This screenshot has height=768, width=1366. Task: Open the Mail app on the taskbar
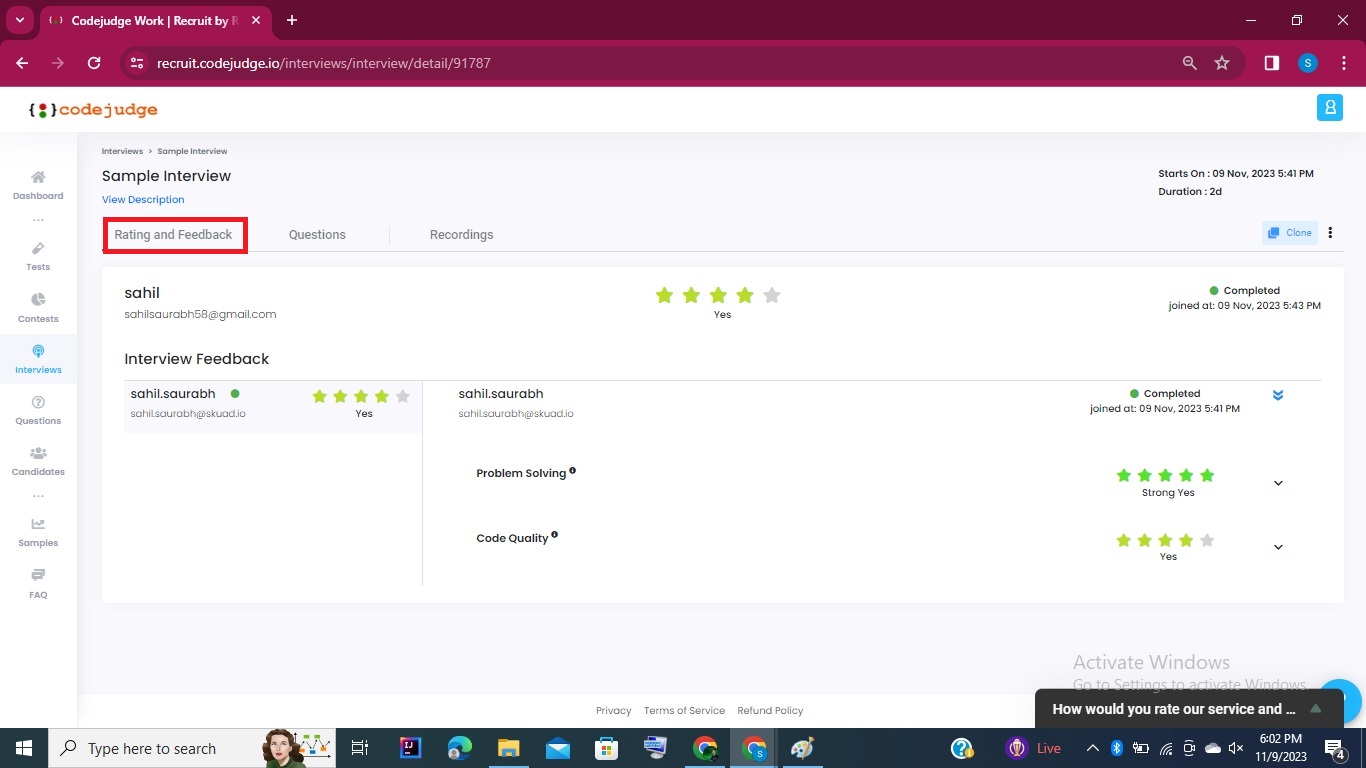tap(557, 748)
